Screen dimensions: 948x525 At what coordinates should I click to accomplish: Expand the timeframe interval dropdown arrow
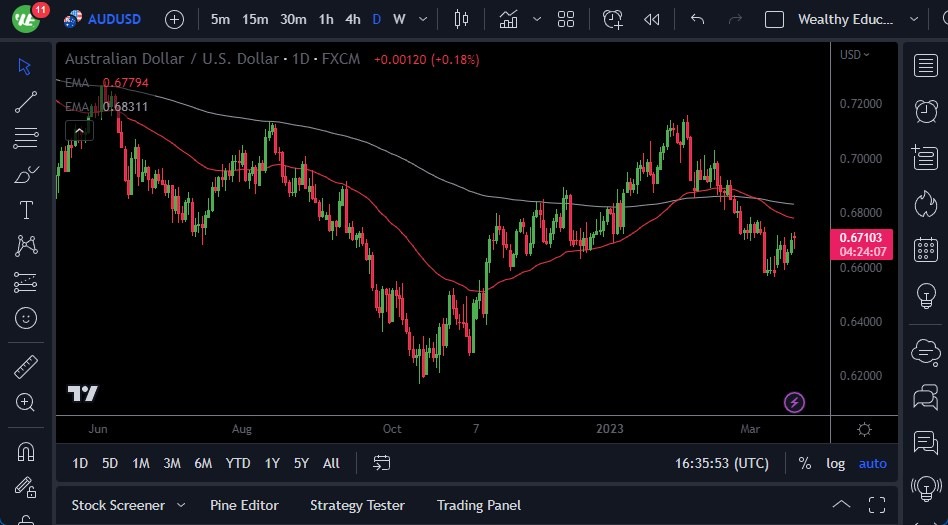(424, 19)
